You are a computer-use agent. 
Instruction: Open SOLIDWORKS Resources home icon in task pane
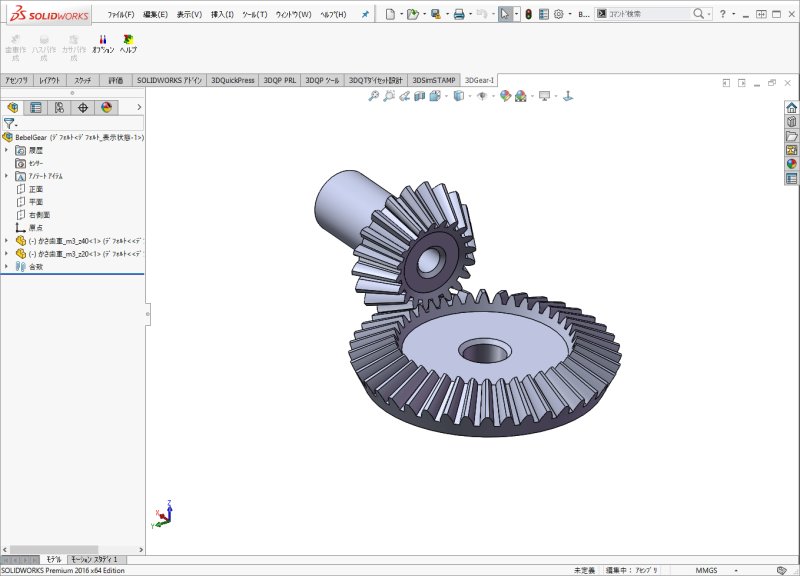(791, 108)
